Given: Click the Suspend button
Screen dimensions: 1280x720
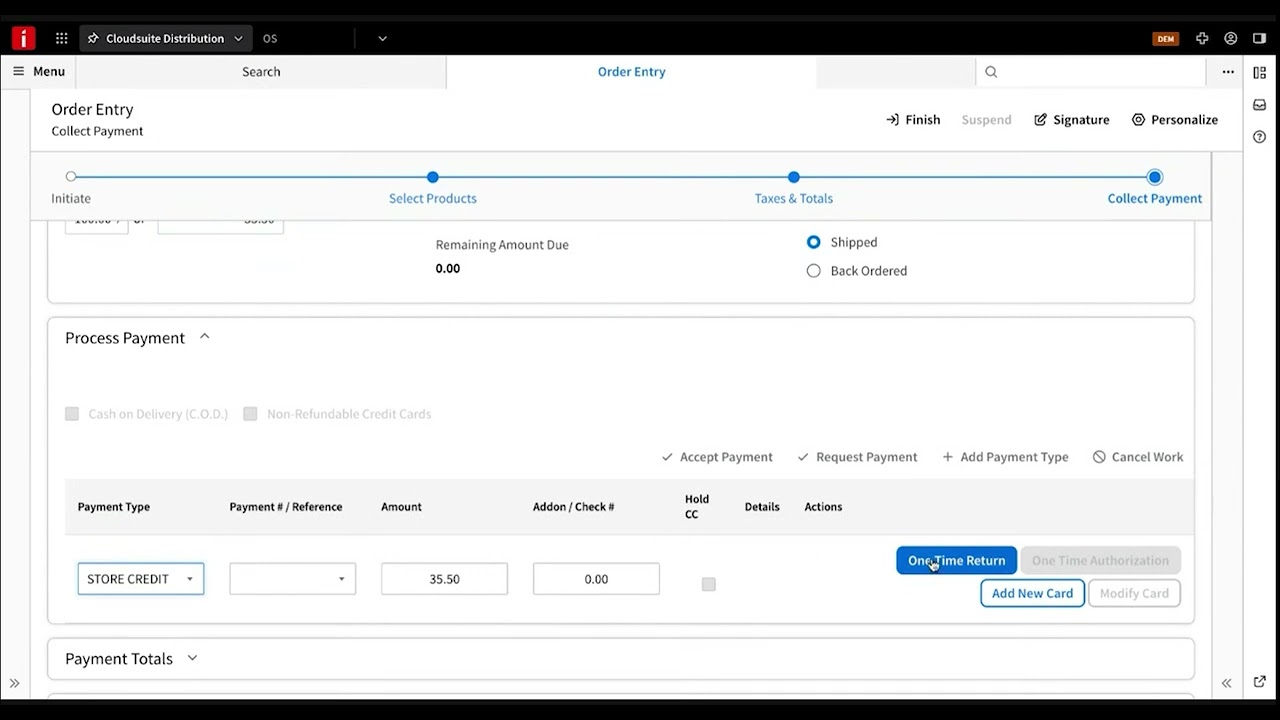Looking at the screenshot, I should (x=986, y=119).
